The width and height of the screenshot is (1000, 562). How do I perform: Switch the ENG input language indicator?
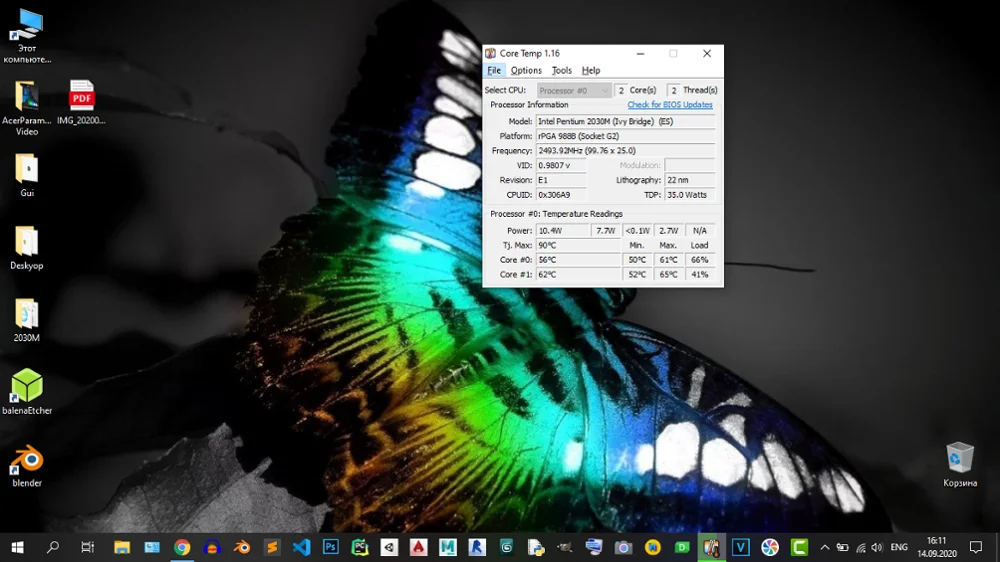point(899,547)
